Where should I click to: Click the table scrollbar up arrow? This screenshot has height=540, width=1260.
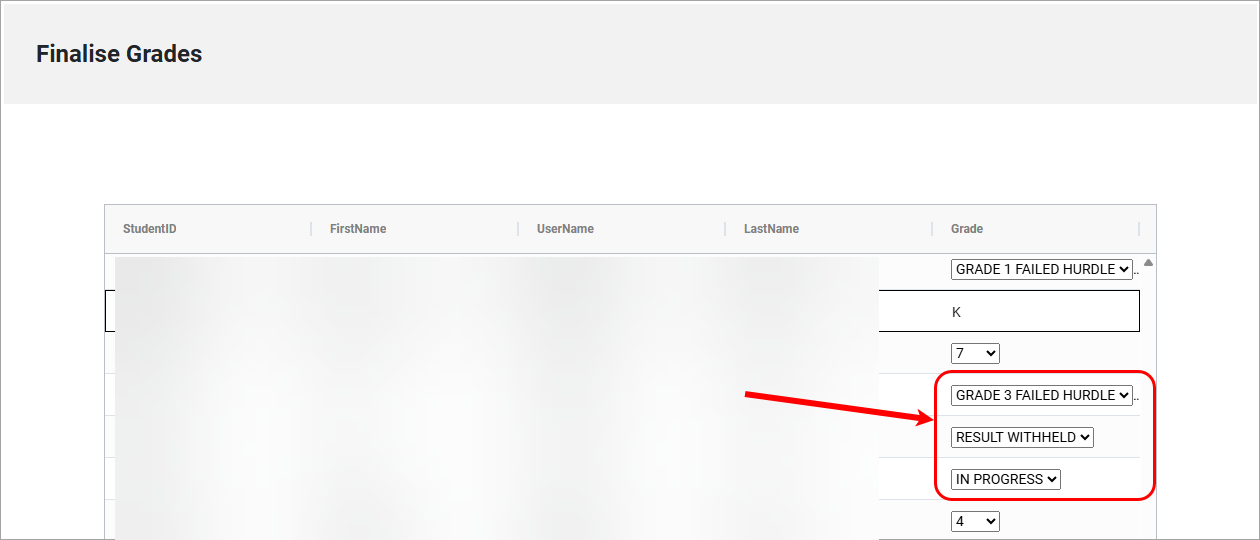(1148, 263)
